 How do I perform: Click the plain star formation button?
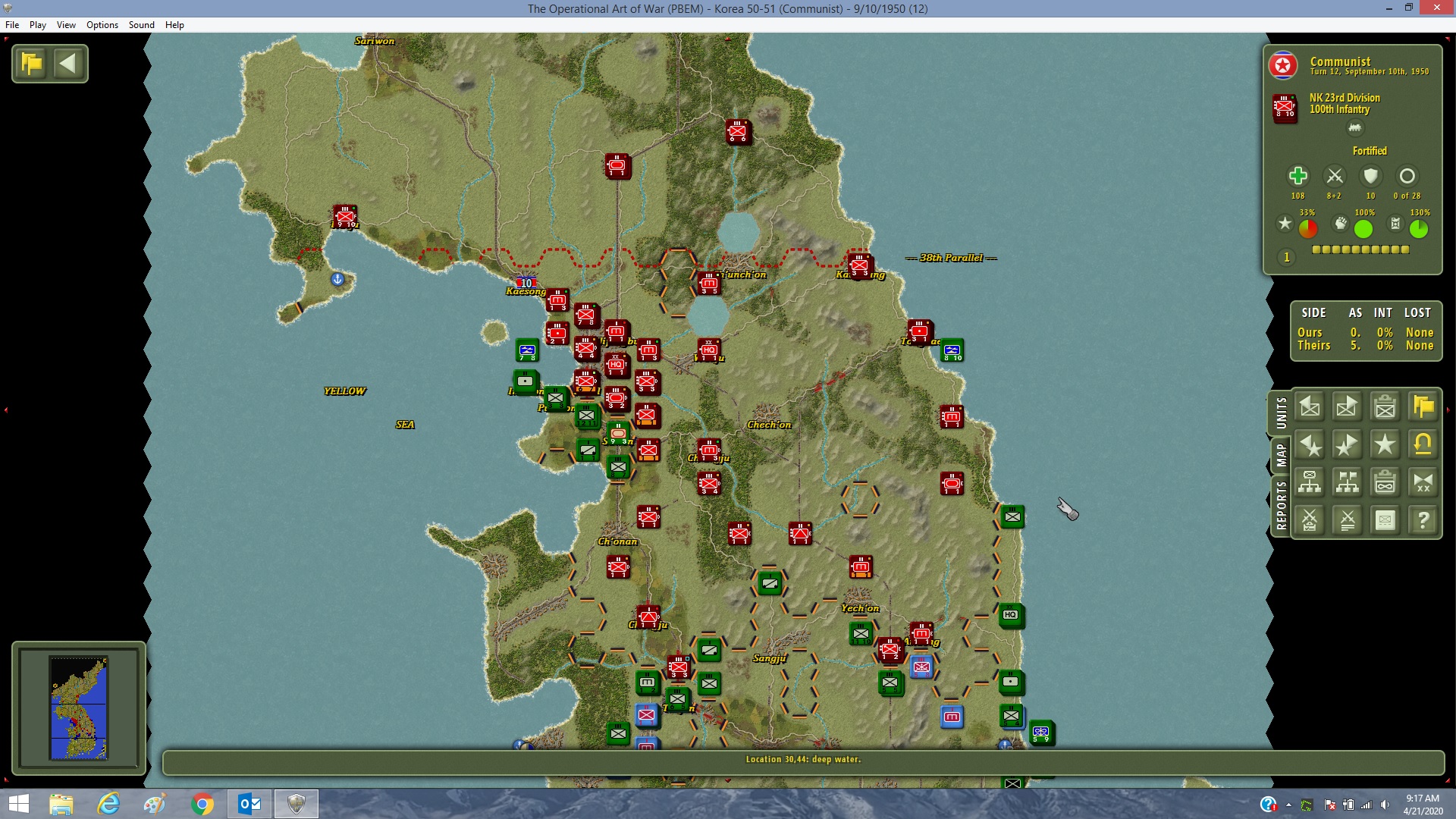pos(1385,445)
